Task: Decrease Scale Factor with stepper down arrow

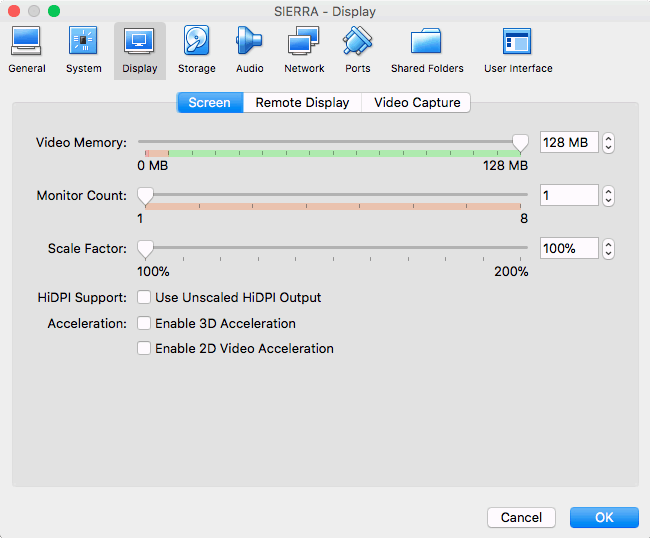Action: [608, 254]
